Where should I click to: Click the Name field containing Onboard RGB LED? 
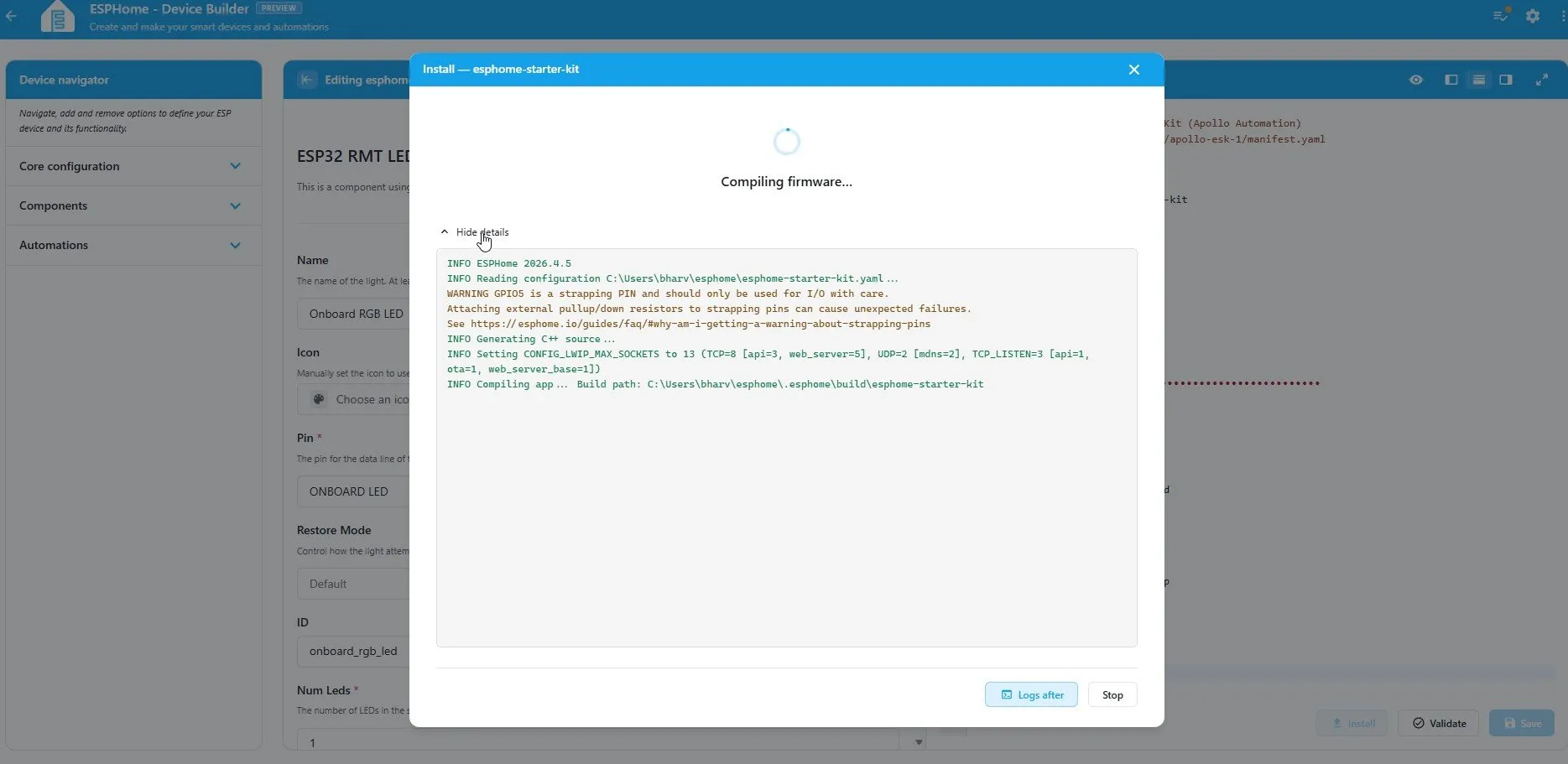pyautogui.click(x=354, y=314)
